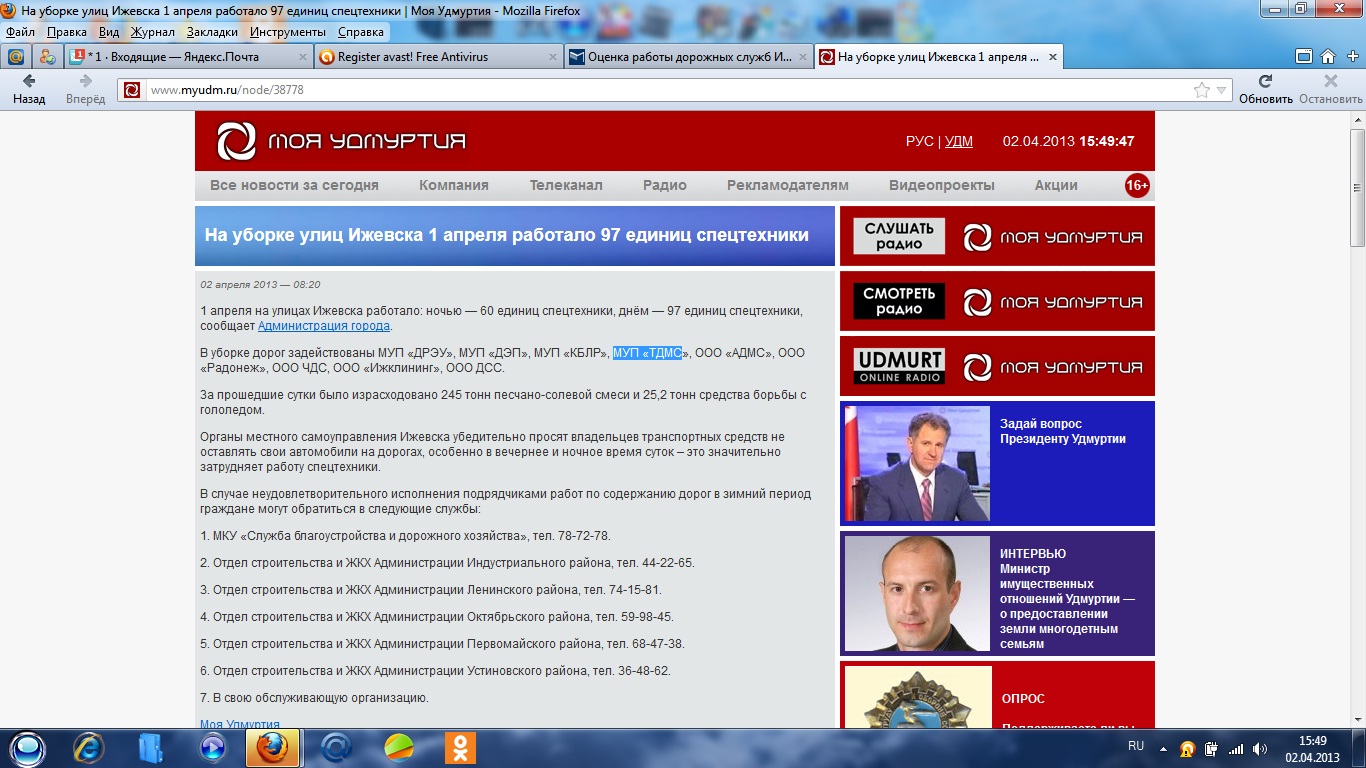Viewport: 1366px width, 768px height.
Task: Click the 16+ age rating badge
Action: (1137, 185)
